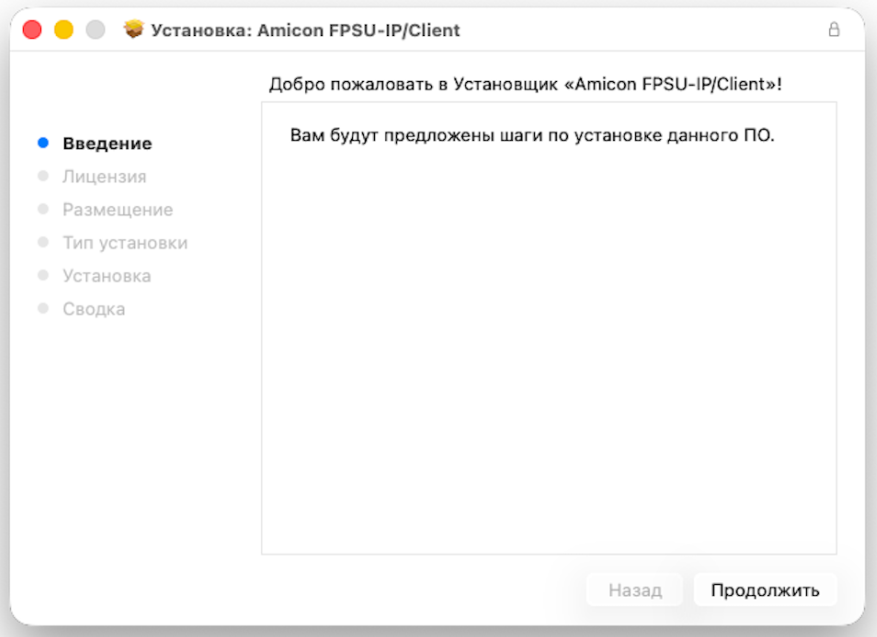This screenshot has width=877, height=637.
Task: Click the lock icon in title bar
Action: point(833,30)
